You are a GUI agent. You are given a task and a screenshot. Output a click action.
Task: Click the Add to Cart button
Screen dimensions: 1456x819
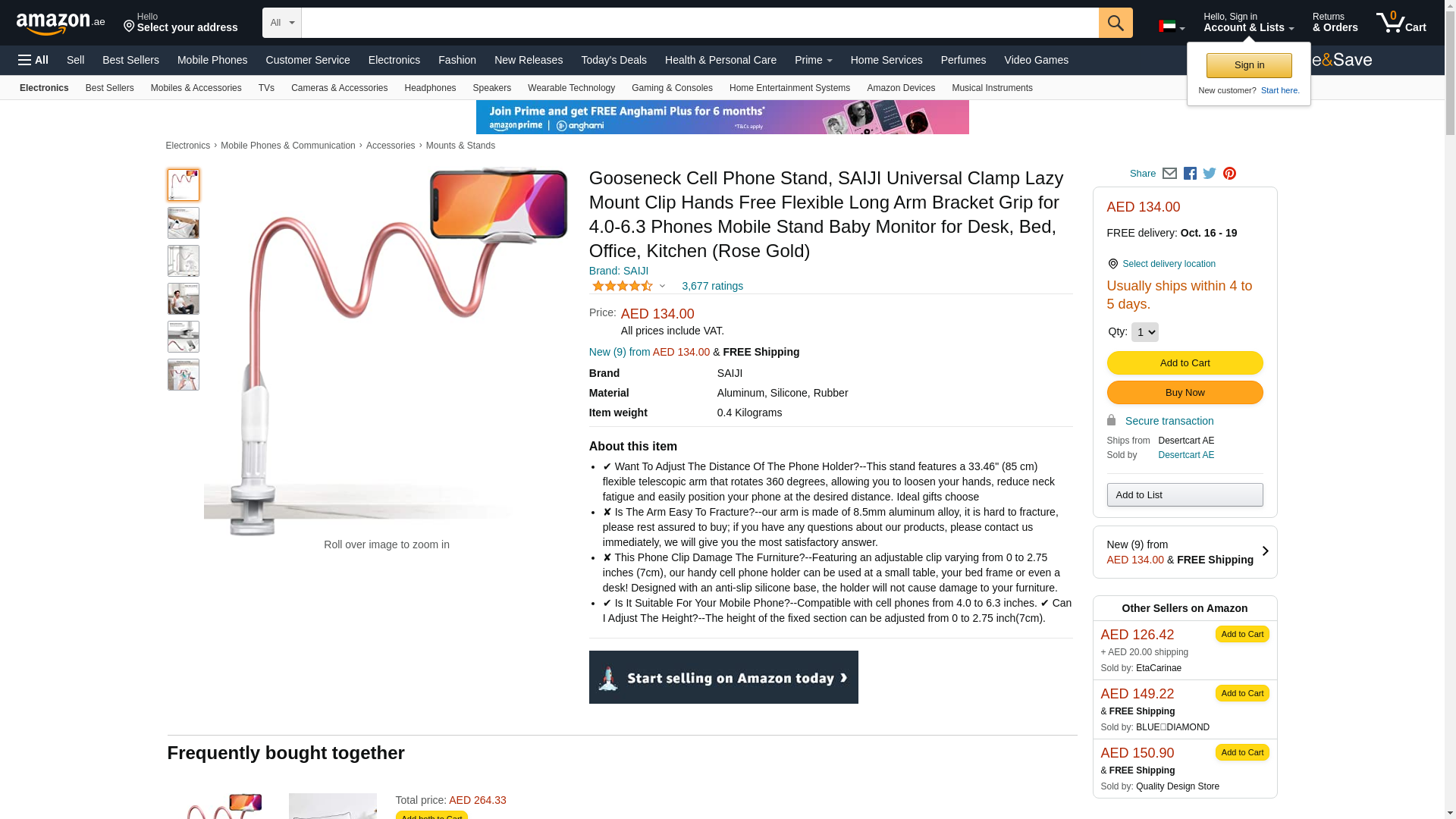click(1185, 363)
